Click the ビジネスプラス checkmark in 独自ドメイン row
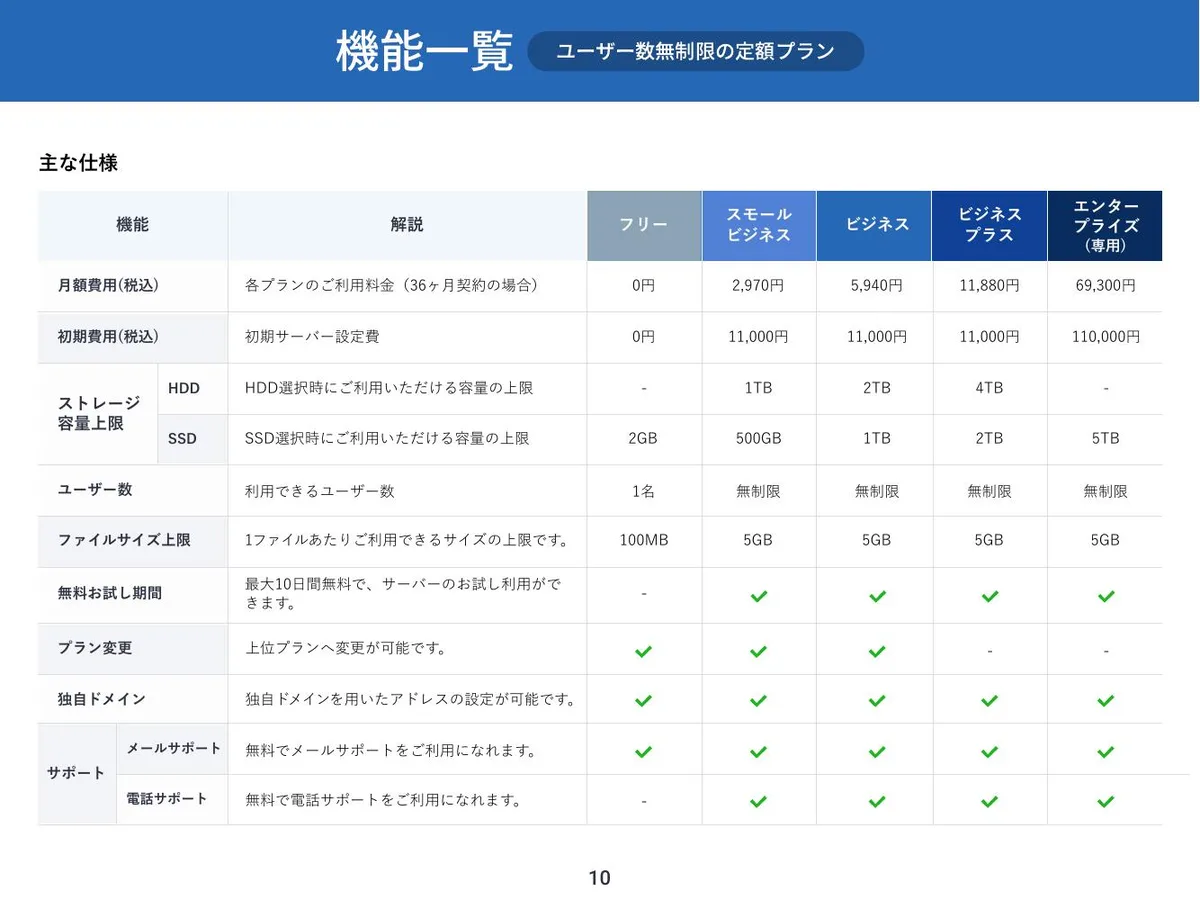1200x900 pixels. click(989, 701)
